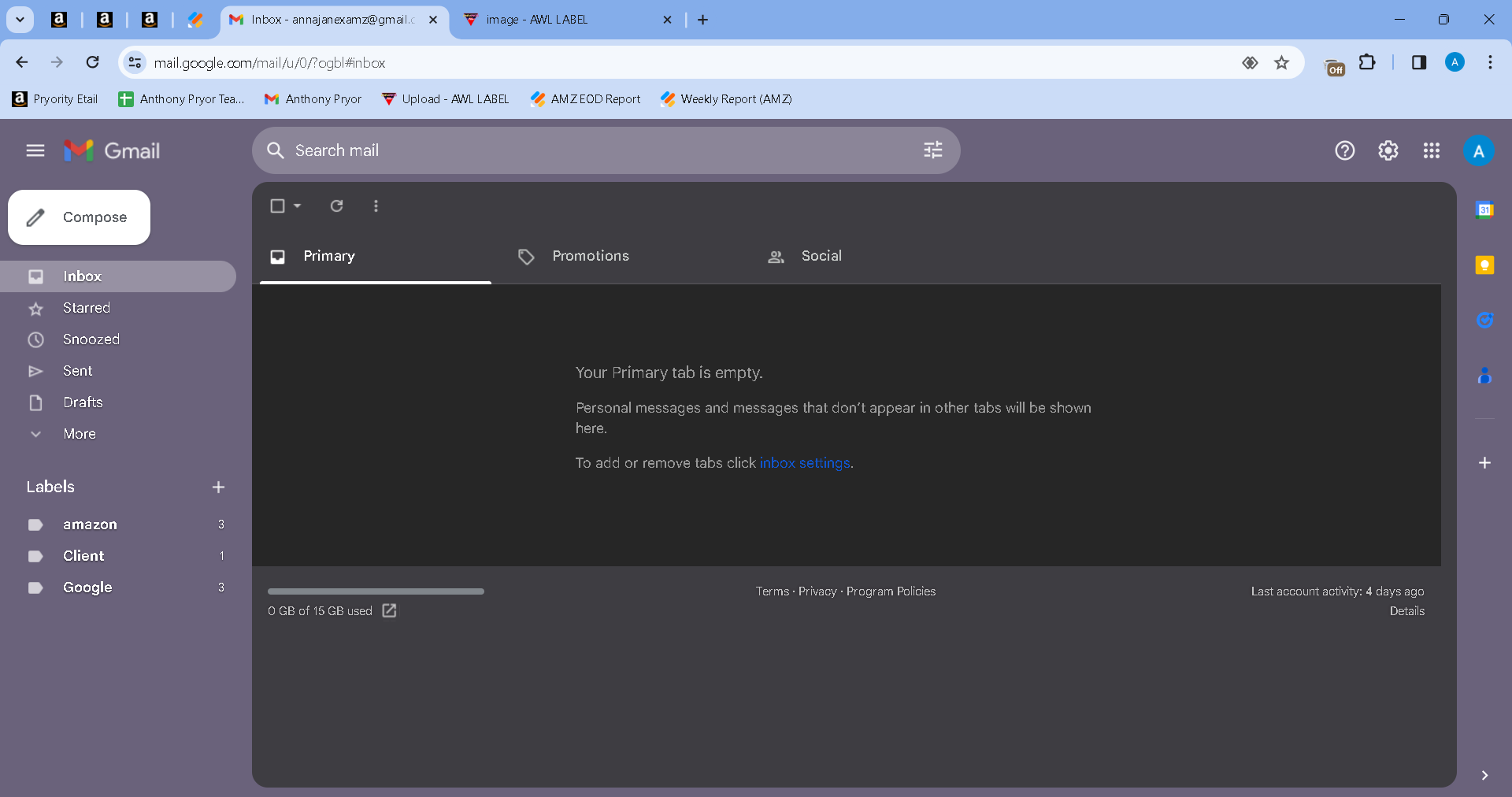Open new browser tab plus button
Image resolution: width=1512 pixels, height=797 pixels.
(703, 20)
